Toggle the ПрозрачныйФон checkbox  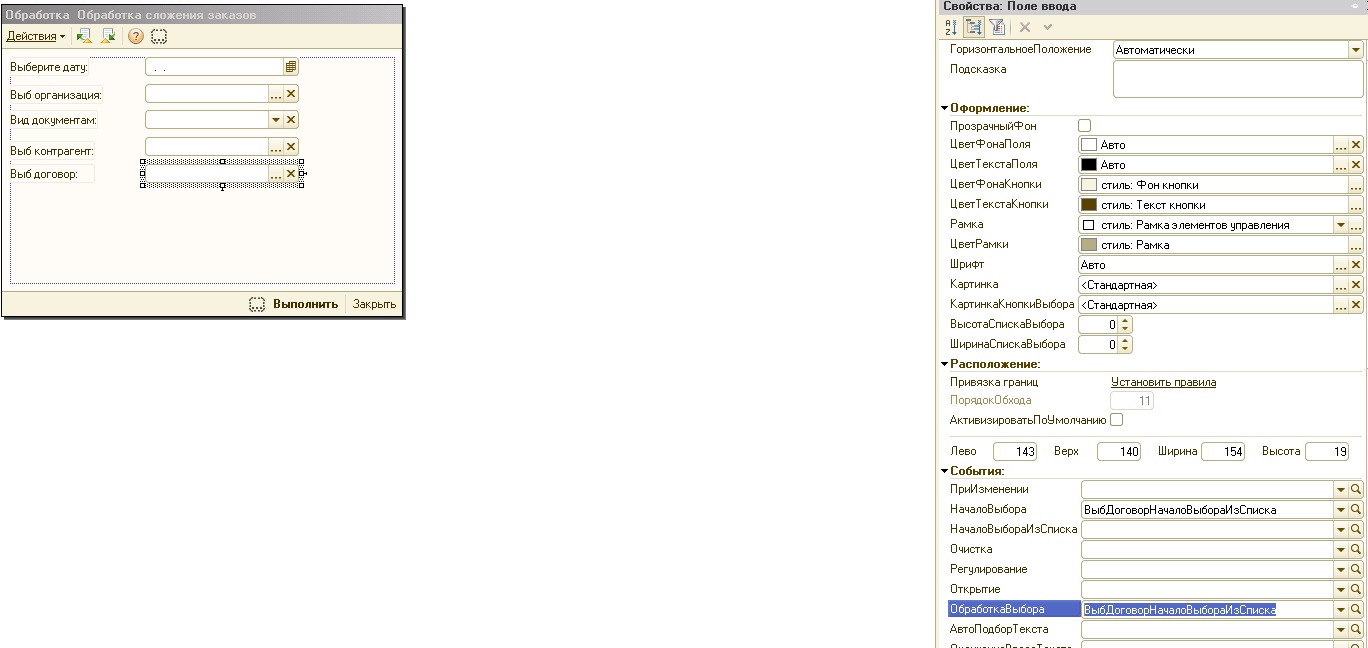click(1085, 126)
